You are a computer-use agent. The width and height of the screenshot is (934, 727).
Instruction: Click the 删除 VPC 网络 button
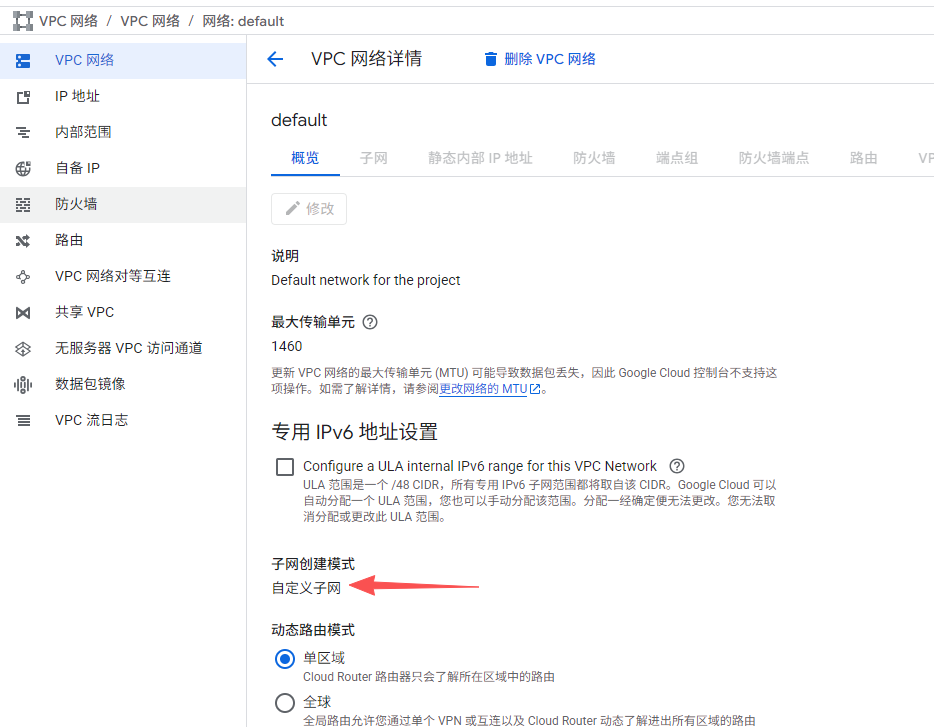(x=539, y=59)
